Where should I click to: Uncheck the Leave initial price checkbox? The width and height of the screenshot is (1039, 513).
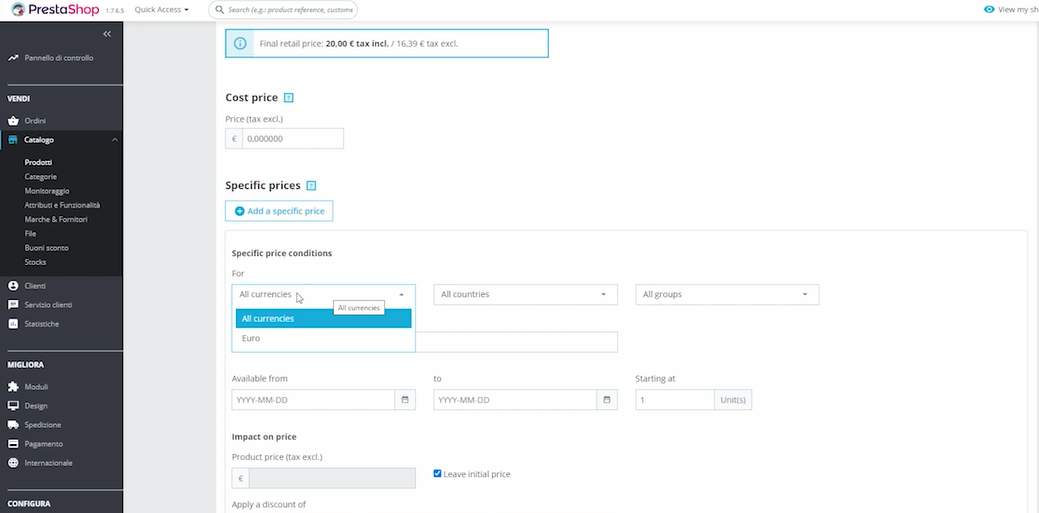coord(438,473)
